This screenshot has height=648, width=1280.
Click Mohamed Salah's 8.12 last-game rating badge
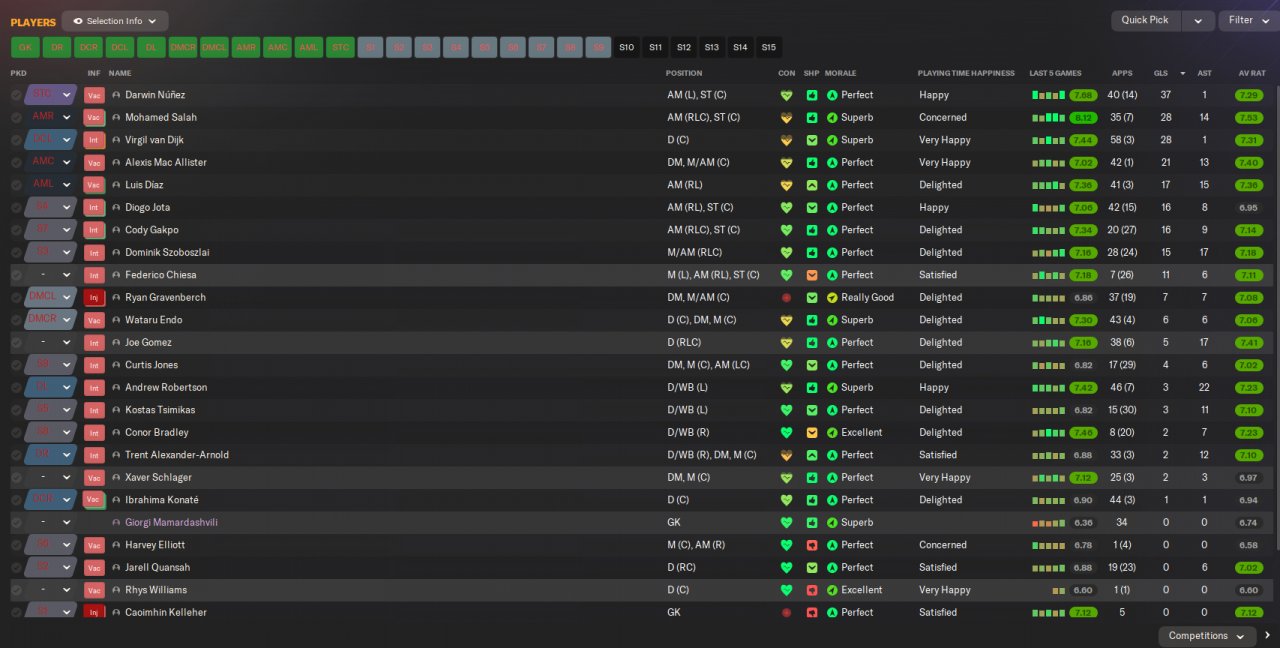pos(1083,117)
